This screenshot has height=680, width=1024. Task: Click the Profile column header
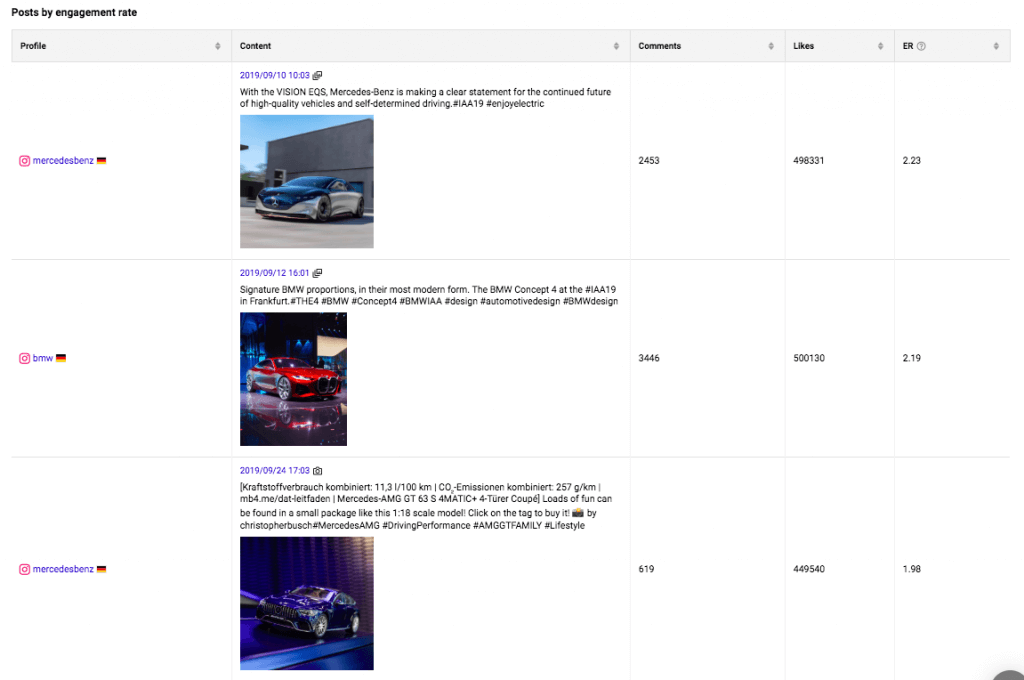121,46
